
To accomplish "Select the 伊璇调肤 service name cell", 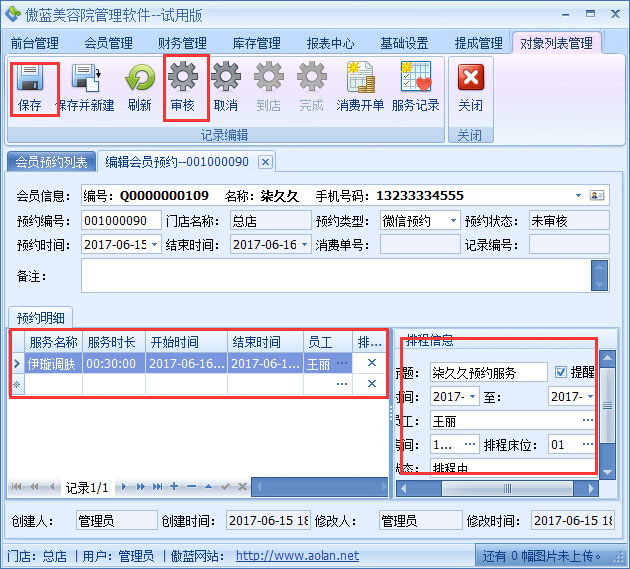I will tap(53, 364).
